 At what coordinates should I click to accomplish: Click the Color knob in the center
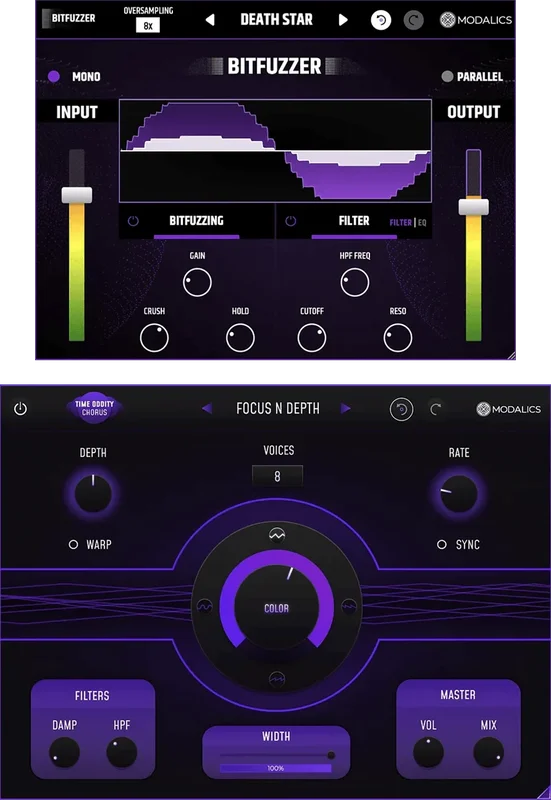tap(277, 607)
